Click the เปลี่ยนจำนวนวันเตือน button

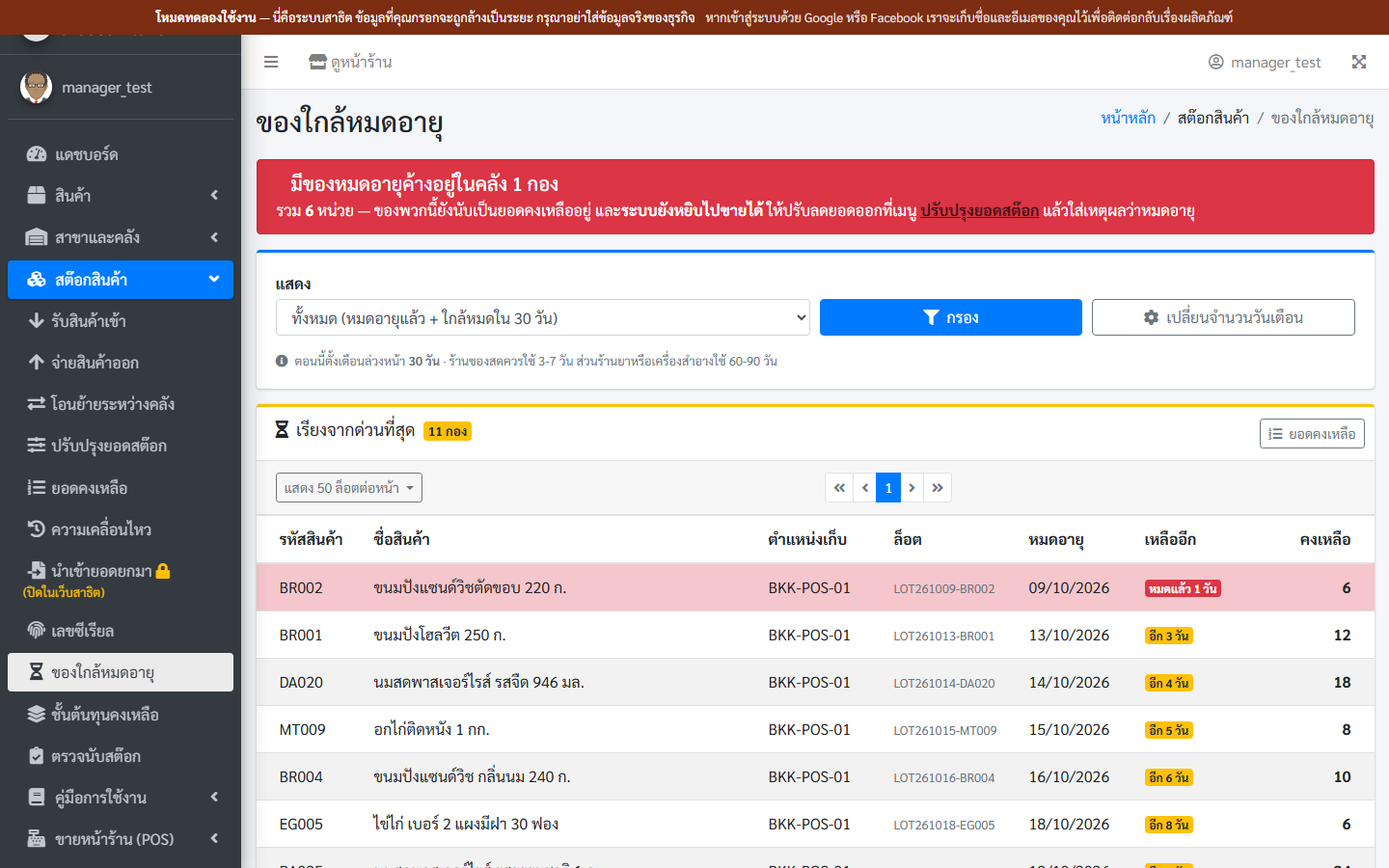point(1223,317)
